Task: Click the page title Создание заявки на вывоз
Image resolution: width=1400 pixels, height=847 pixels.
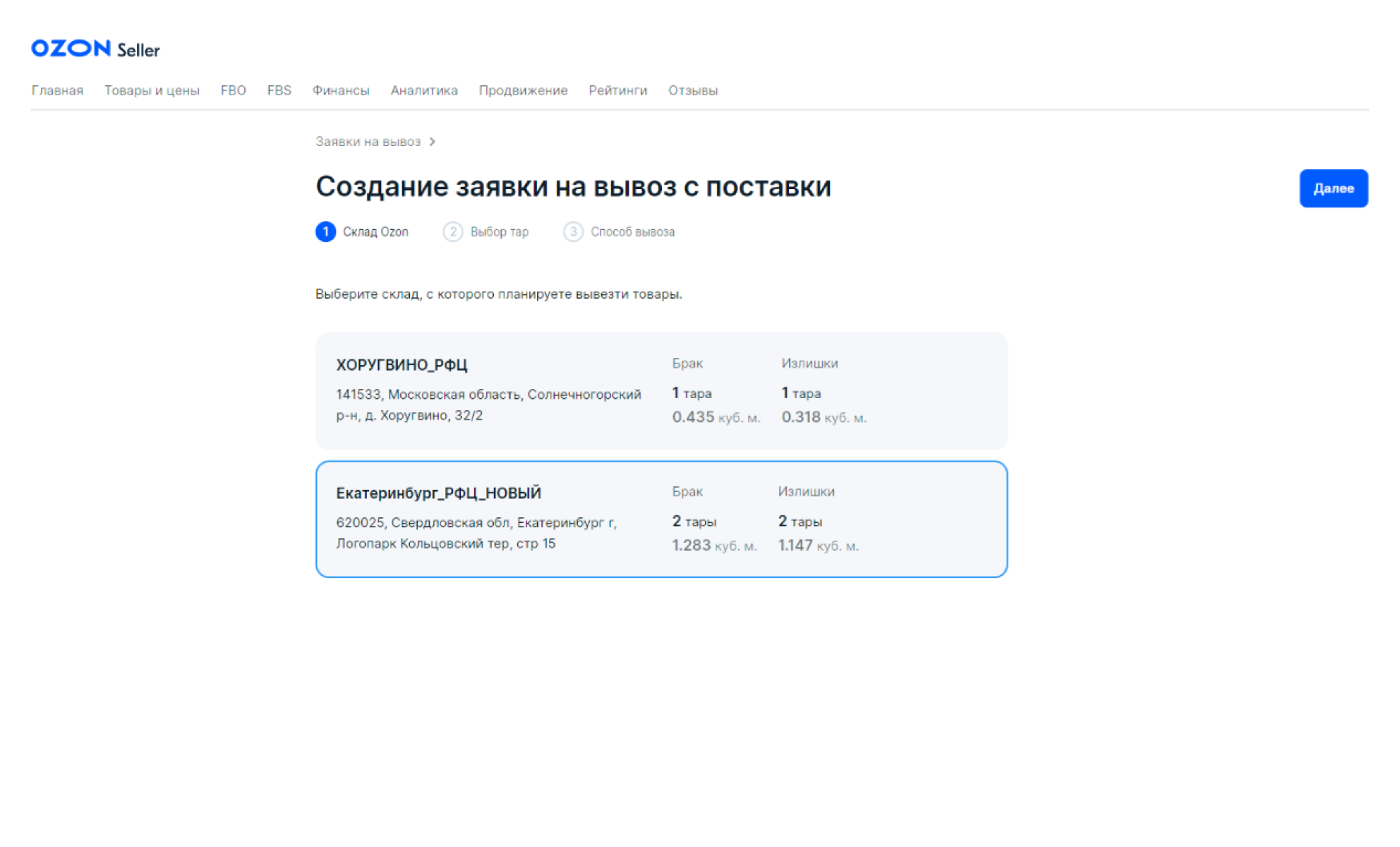Action: click(x=573, y=186)
